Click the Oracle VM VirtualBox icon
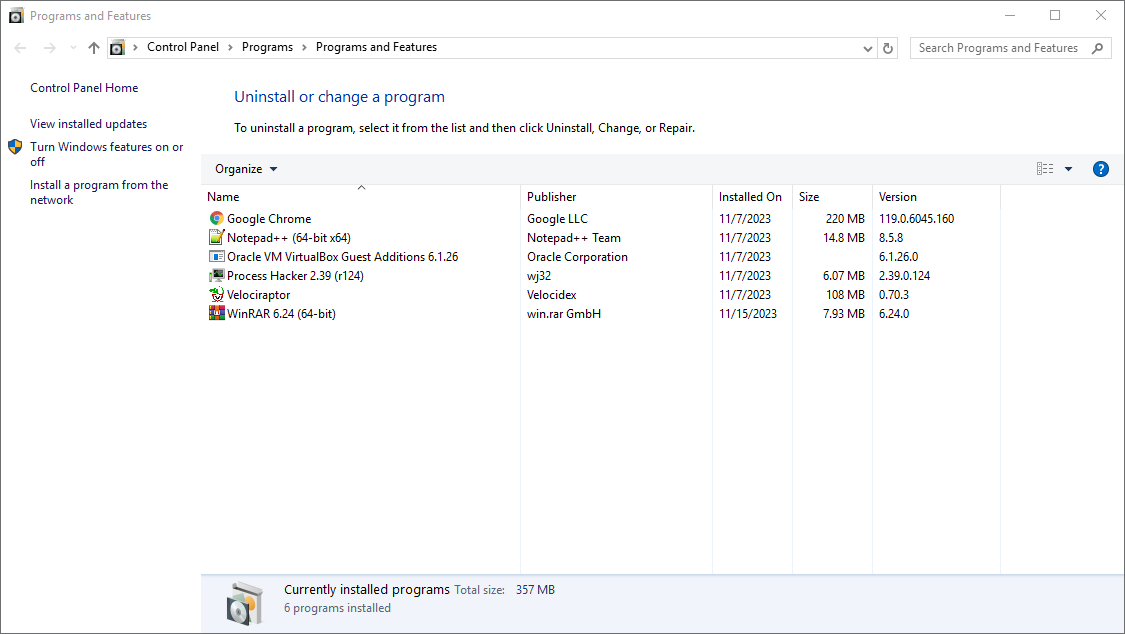The image size is (1125, 634). tap(216, 256)
